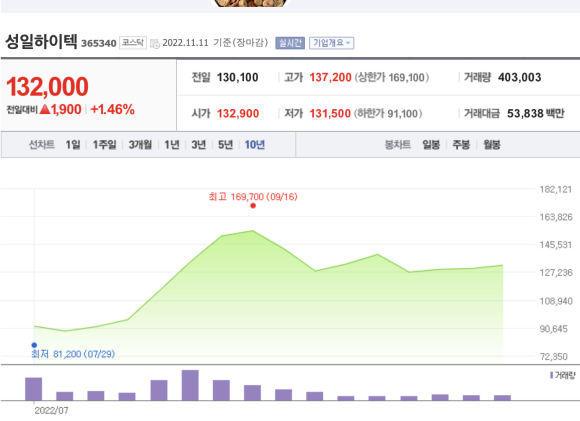Click the red 최고 169,700 peak marker dot
580x421 pixels.
click(x=253, y=206)
